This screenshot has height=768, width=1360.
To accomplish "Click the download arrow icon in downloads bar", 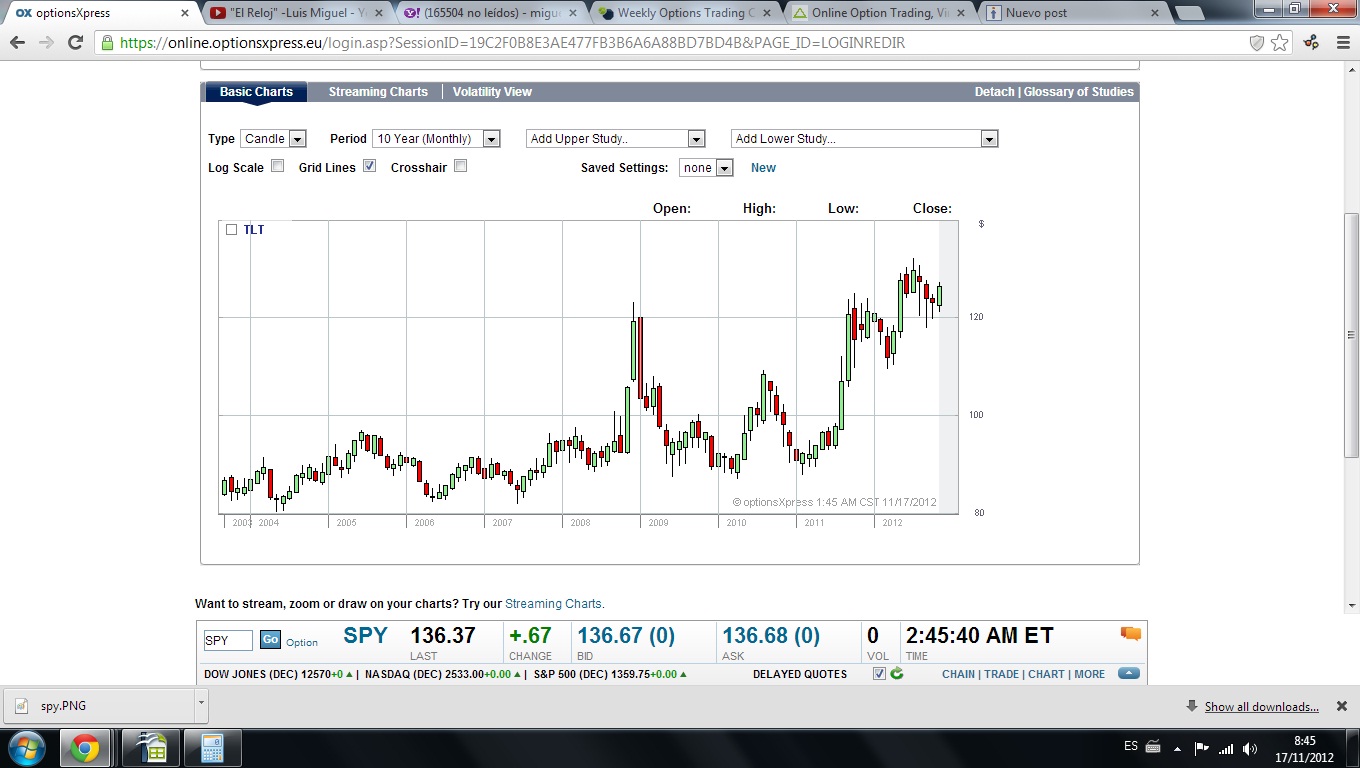I will (1192, 706).
